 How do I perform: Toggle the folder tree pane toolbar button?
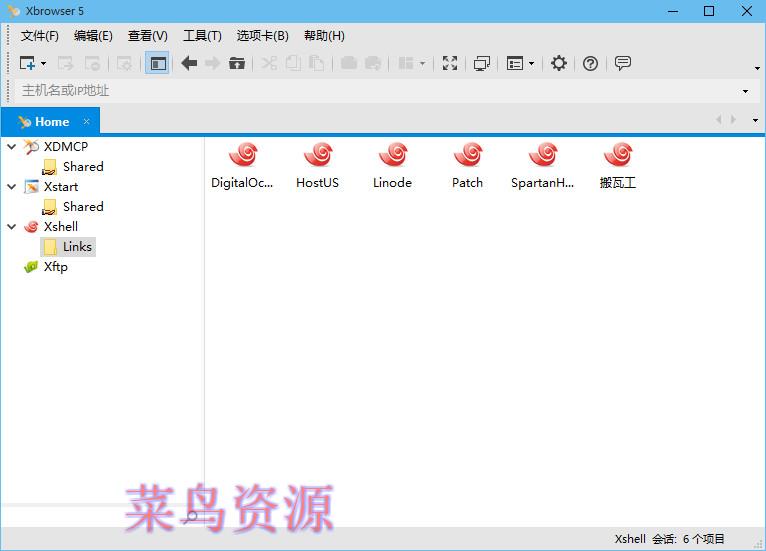(x=158, y=64)
